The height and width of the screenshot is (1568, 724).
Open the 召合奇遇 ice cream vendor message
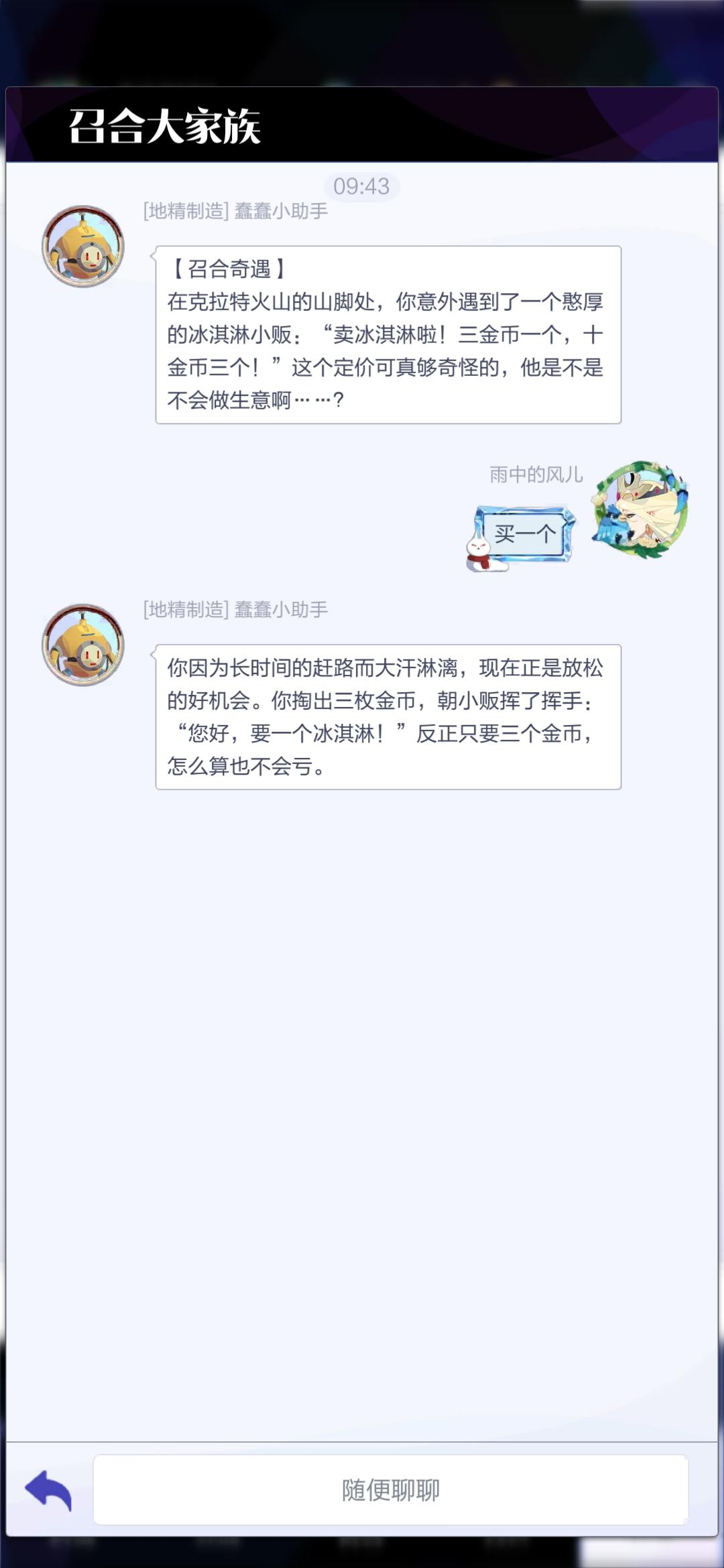coord(388,334)
